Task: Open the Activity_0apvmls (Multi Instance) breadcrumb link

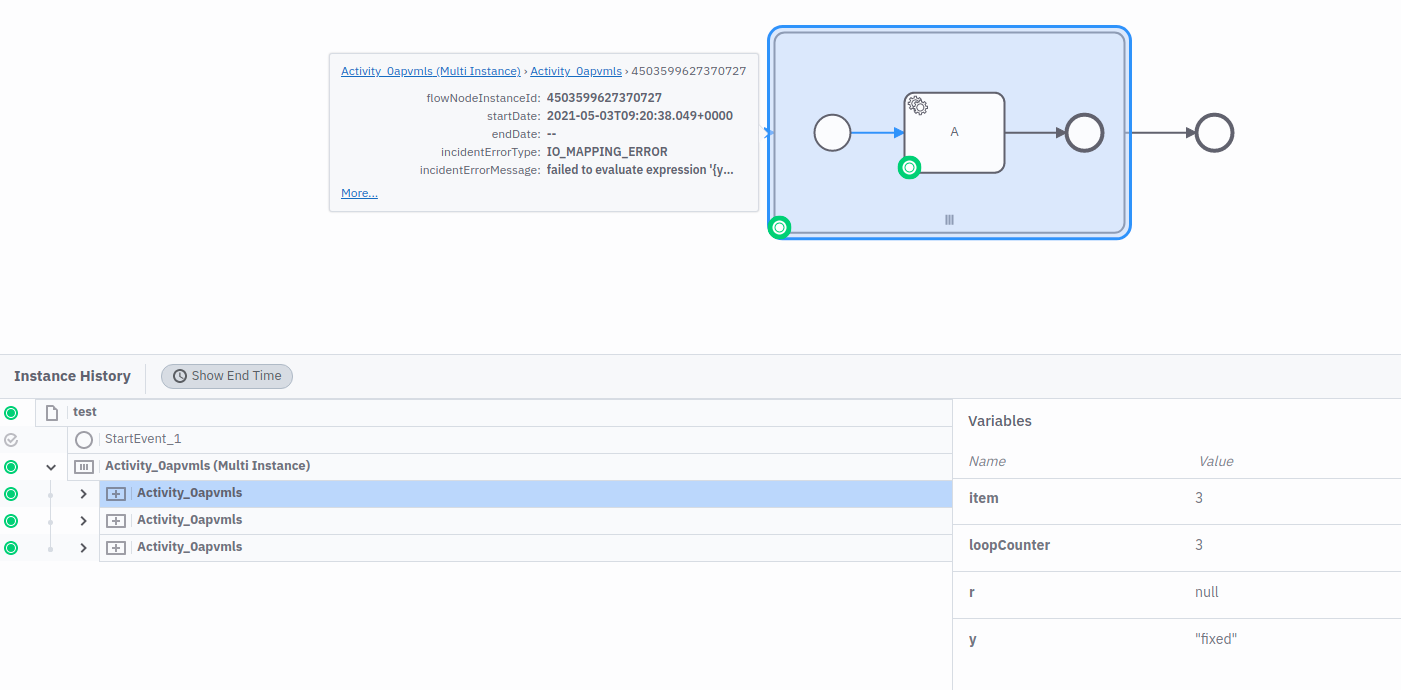Action: pos(430,70)
